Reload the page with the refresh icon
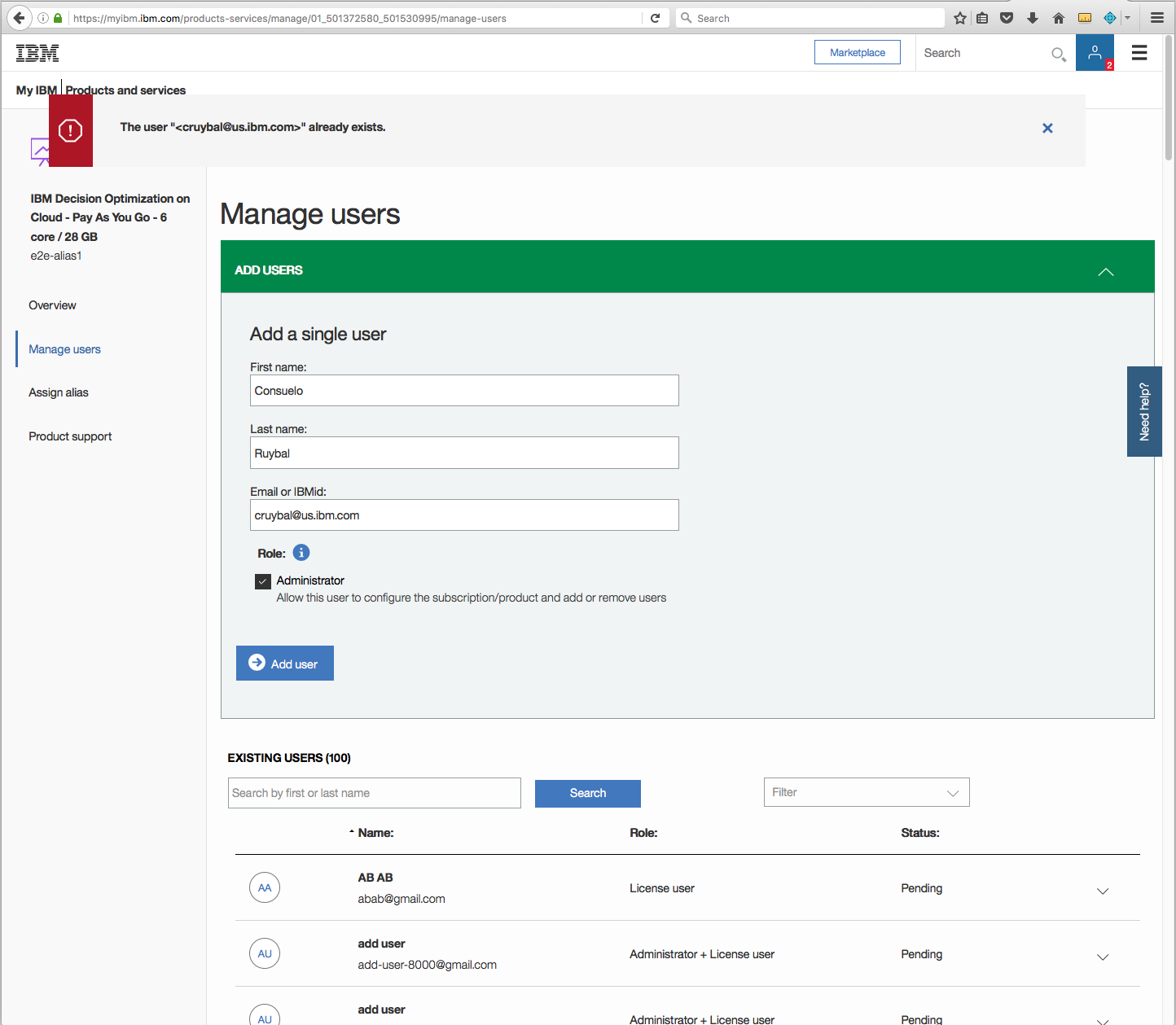The height and width of the screenshot is (1025, 1176). [655, 18]
